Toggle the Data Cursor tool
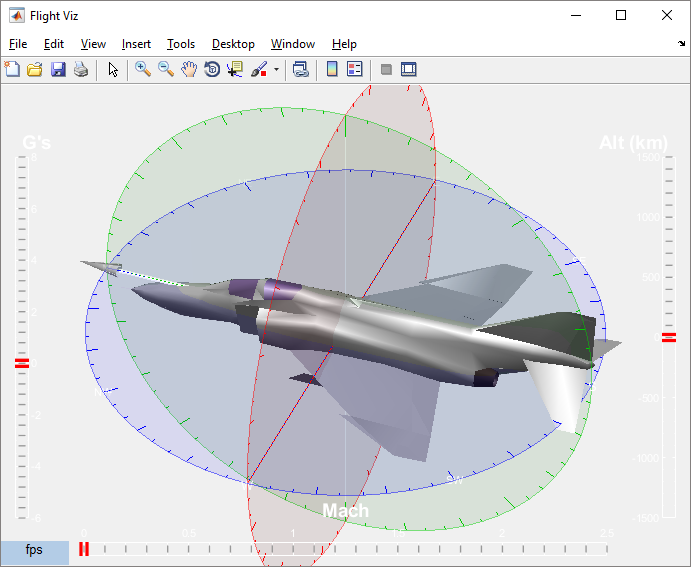 [x=235, y=69]
